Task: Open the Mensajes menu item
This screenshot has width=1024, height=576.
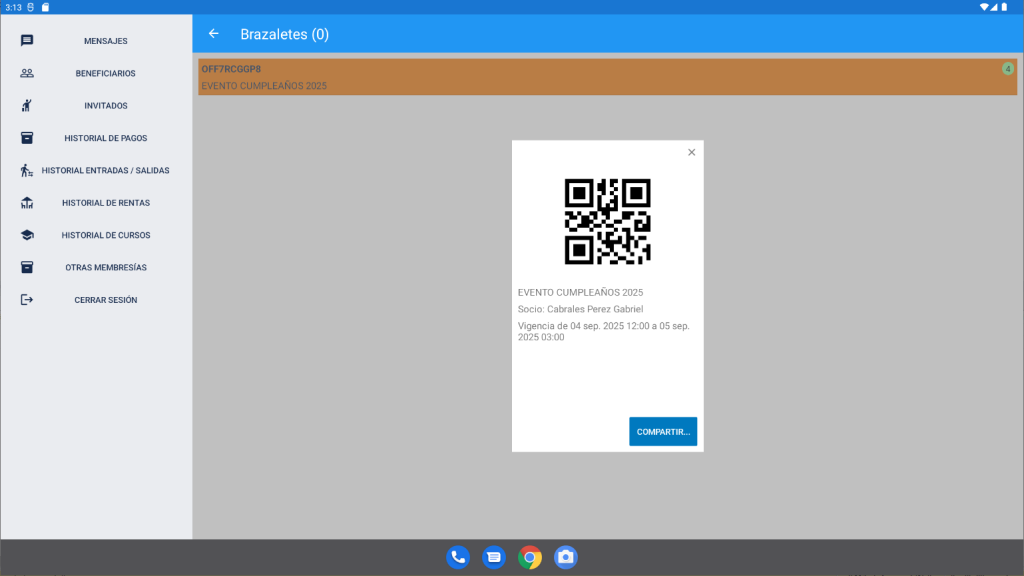Action: (105, 41)
